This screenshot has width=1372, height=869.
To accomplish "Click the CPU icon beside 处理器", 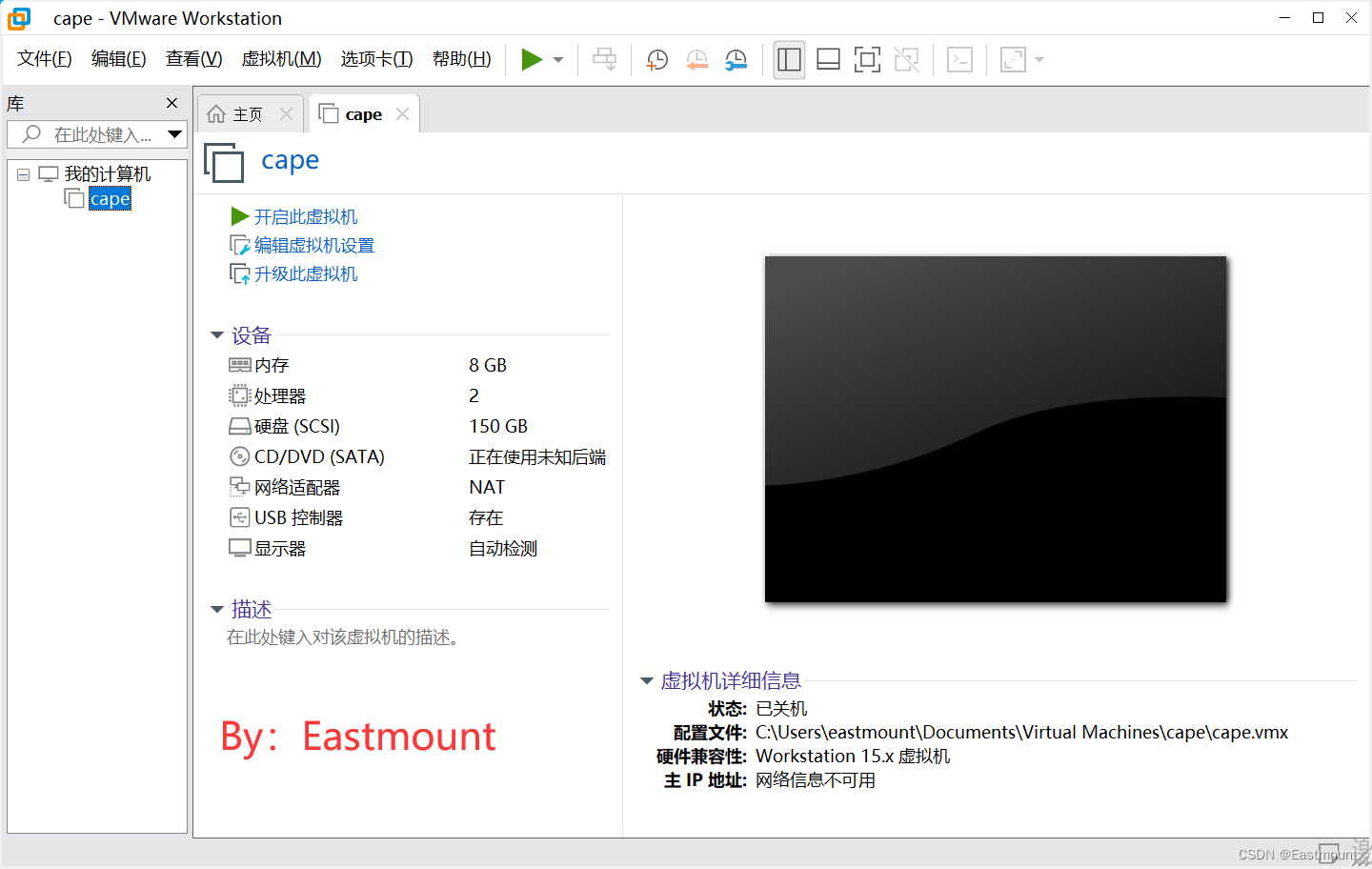I will pyautogui.click(x=239, y=395).
